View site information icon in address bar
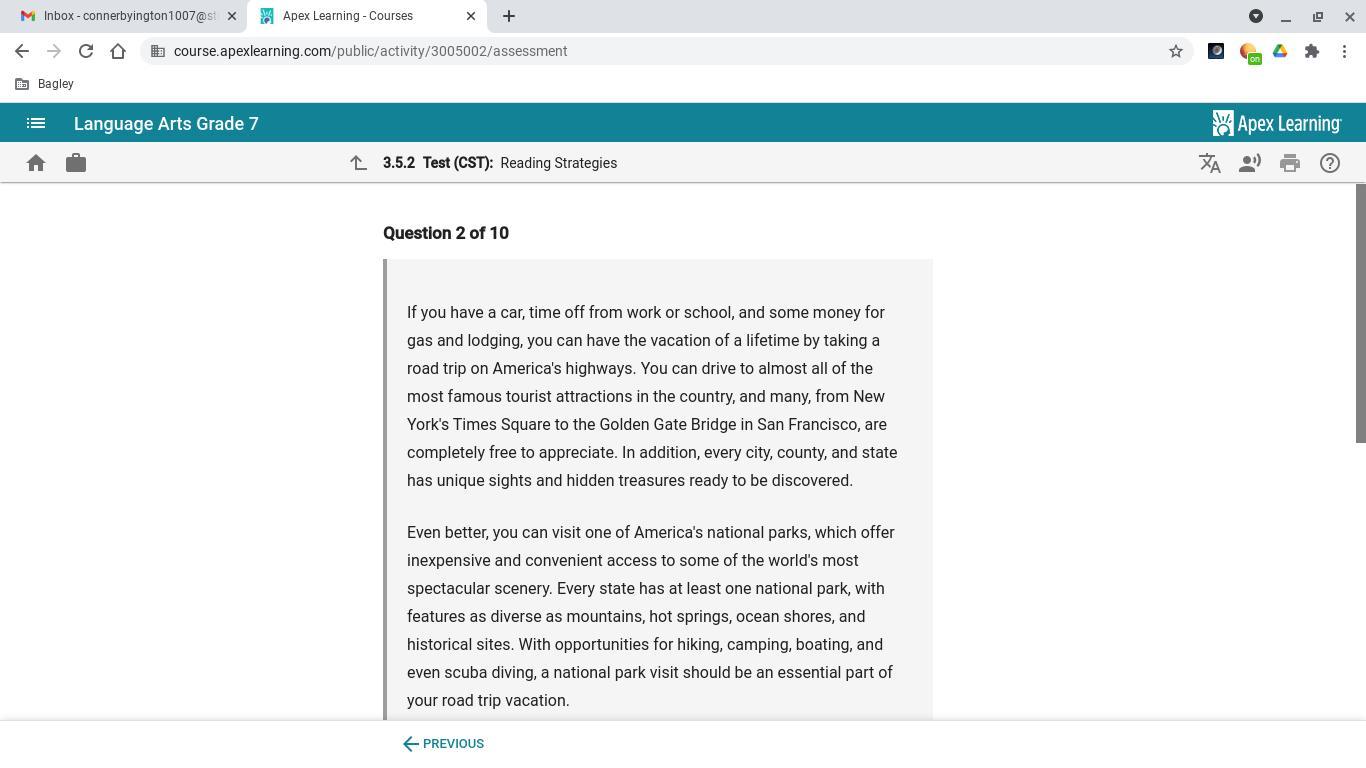Screen dimensions: 1366x768 [x=158, y=51]
